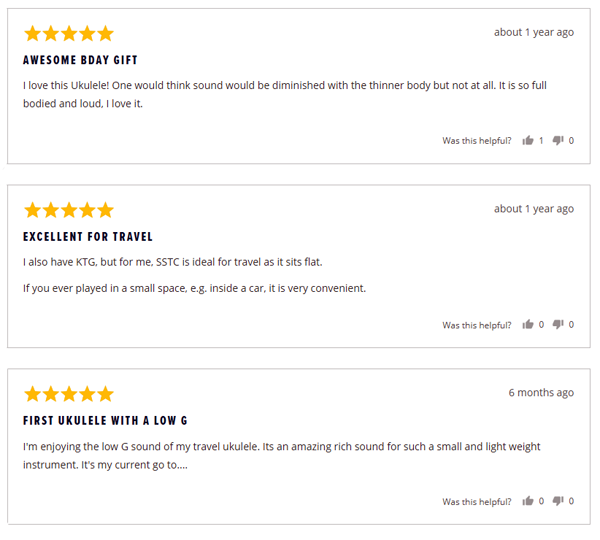The image size is (600, 540).
Task: Click the helpful count beside first review's thumbs up
Action: tap(541, 141)
